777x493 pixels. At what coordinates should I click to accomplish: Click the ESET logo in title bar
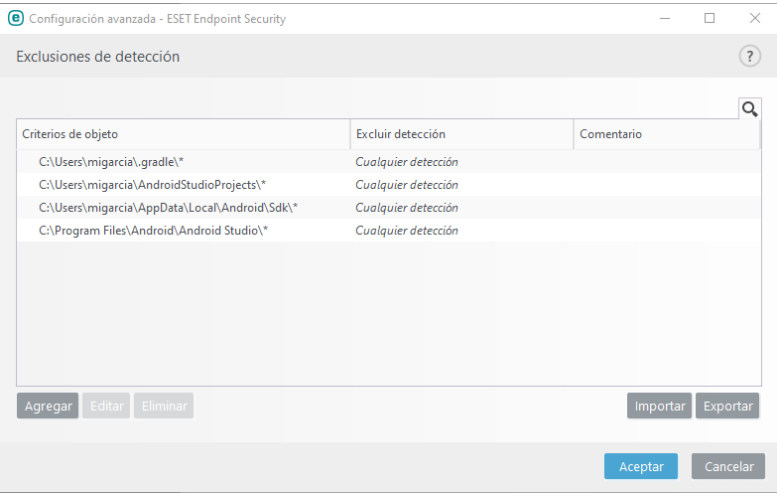pyautogui.click(x=15, y=18)
